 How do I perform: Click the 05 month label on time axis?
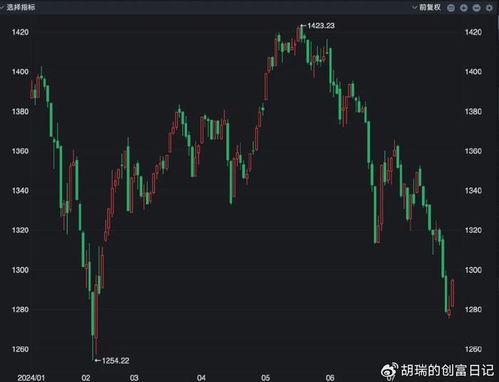265,378
